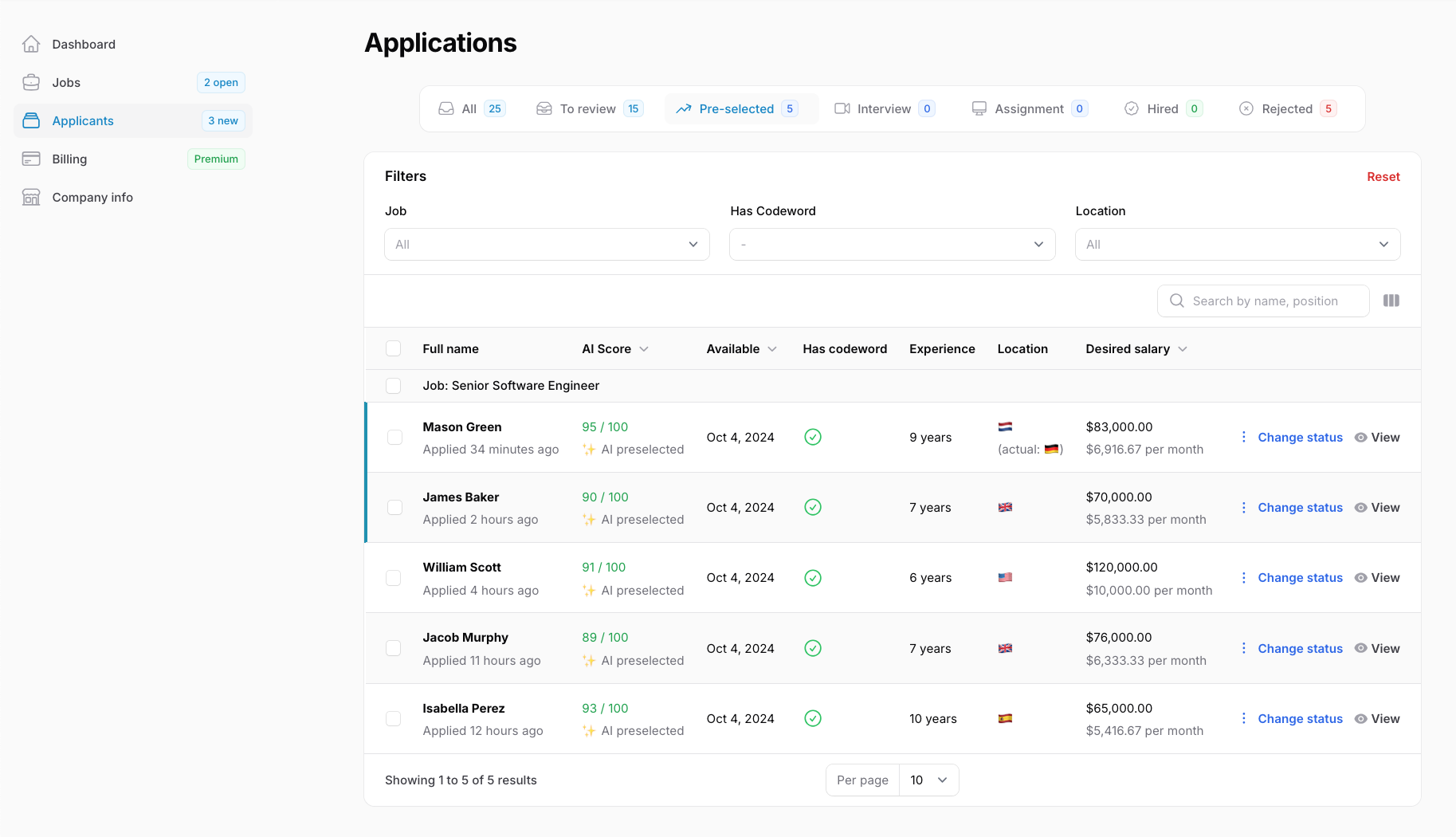The image size is (1456, 837).
Task: Click the three-dot menu for James Baker
Action: (x=1243, y=507)
